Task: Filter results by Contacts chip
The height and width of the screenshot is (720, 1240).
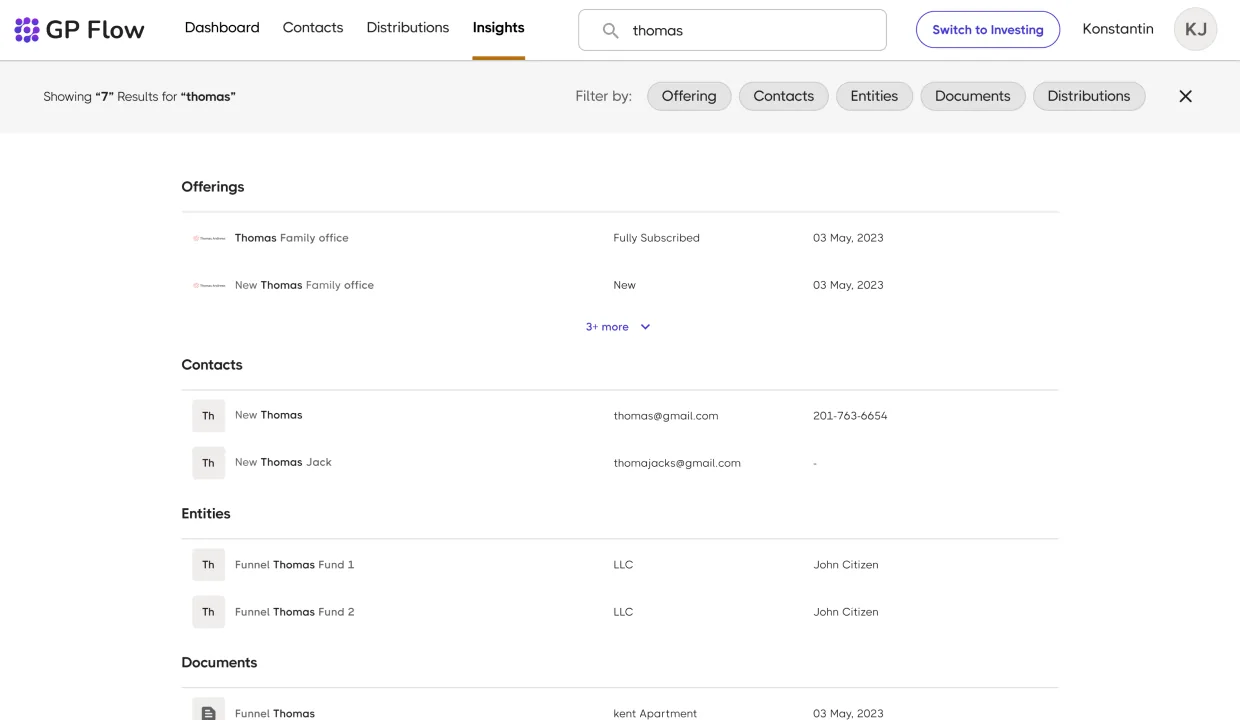Action: [783, 96]
